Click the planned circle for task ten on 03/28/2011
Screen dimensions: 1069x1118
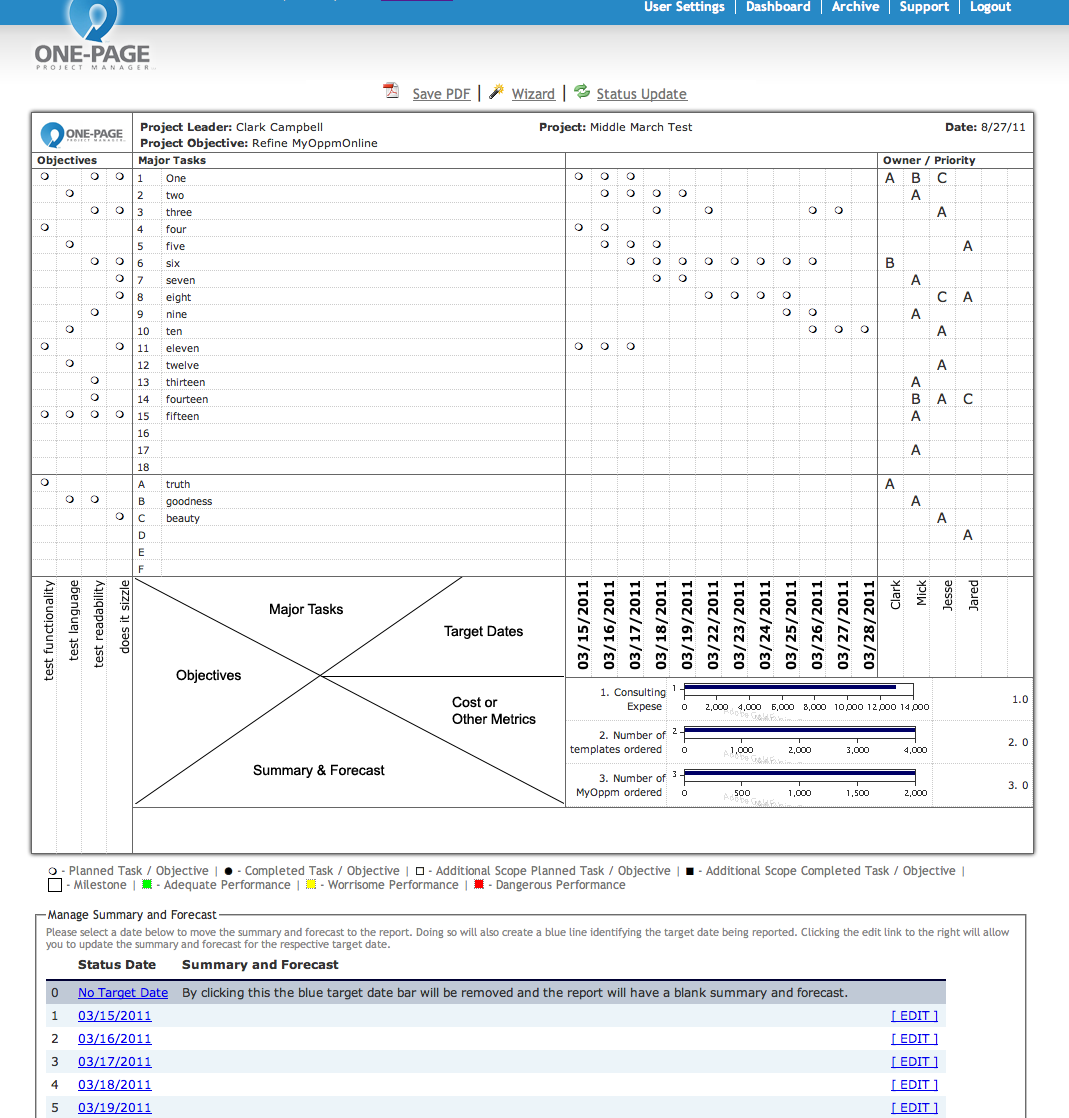point(864,329)
